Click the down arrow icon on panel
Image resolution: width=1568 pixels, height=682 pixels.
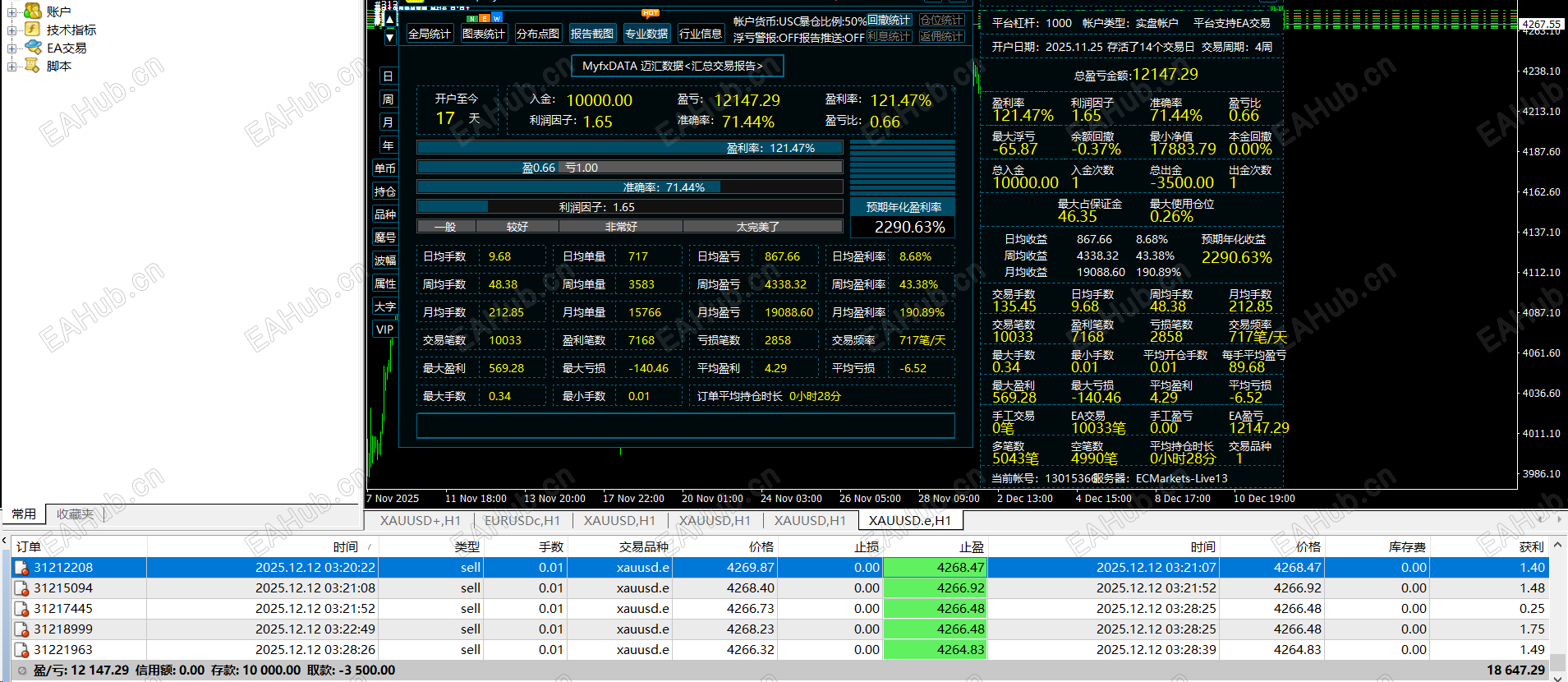coord(389,37)
